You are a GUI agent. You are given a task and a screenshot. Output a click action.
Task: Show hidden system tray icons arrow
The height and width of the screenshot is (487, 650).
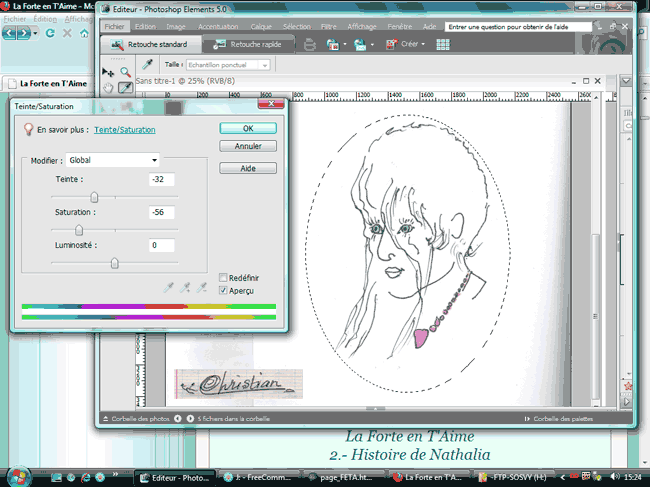[x=563, y=477]
